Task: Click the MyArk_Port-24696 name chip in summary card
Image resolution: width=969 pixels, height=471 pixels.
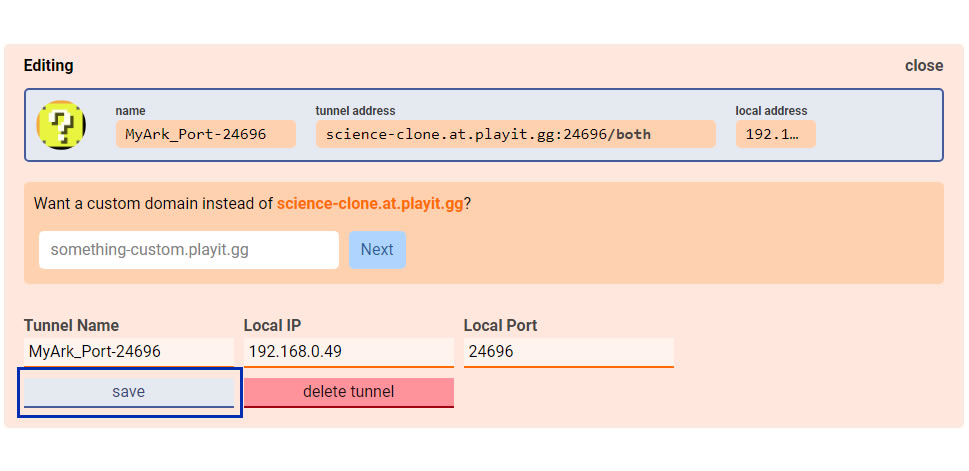Action: click(x=205, y=134)
